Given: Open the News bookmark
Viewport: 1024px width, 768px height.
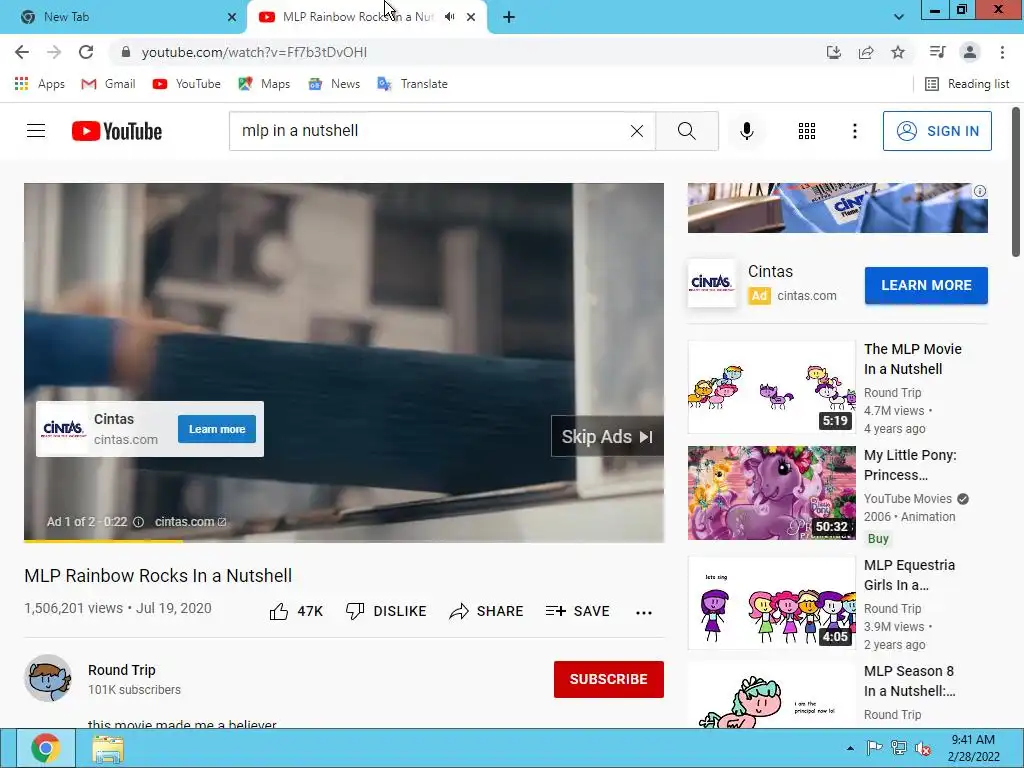Looking at the screenshot, I should (x=334, y=84).
